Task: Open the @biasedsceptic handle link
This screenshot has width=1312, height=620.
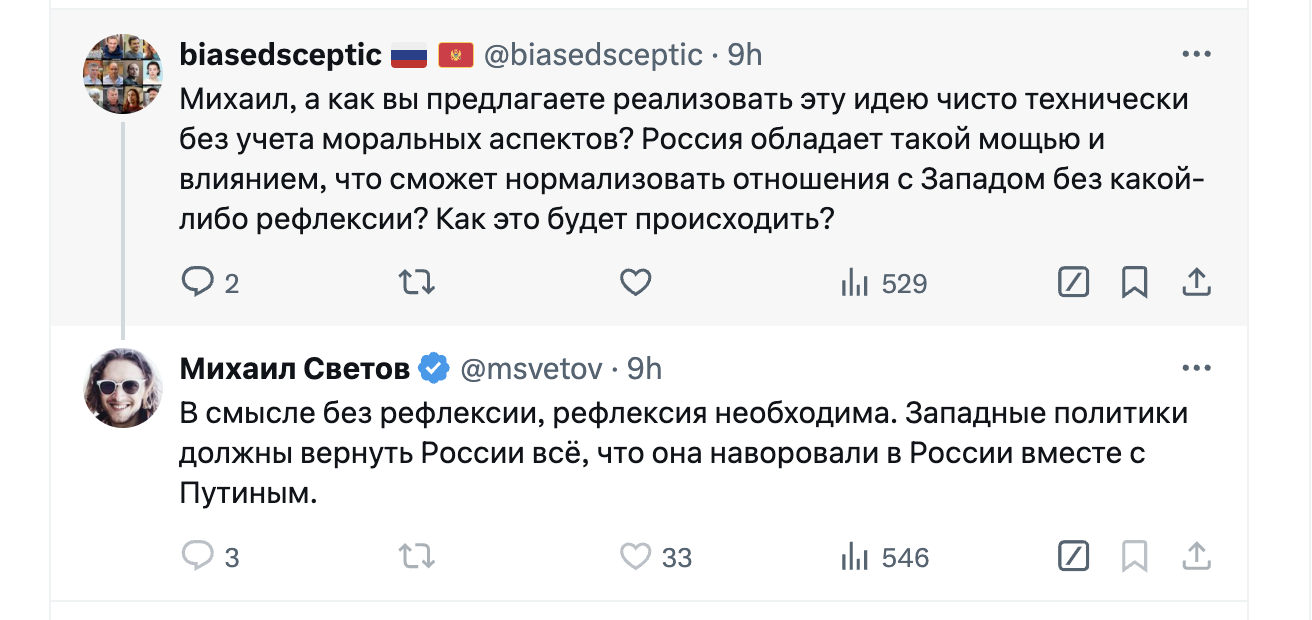Action: (x=593, y=55)
